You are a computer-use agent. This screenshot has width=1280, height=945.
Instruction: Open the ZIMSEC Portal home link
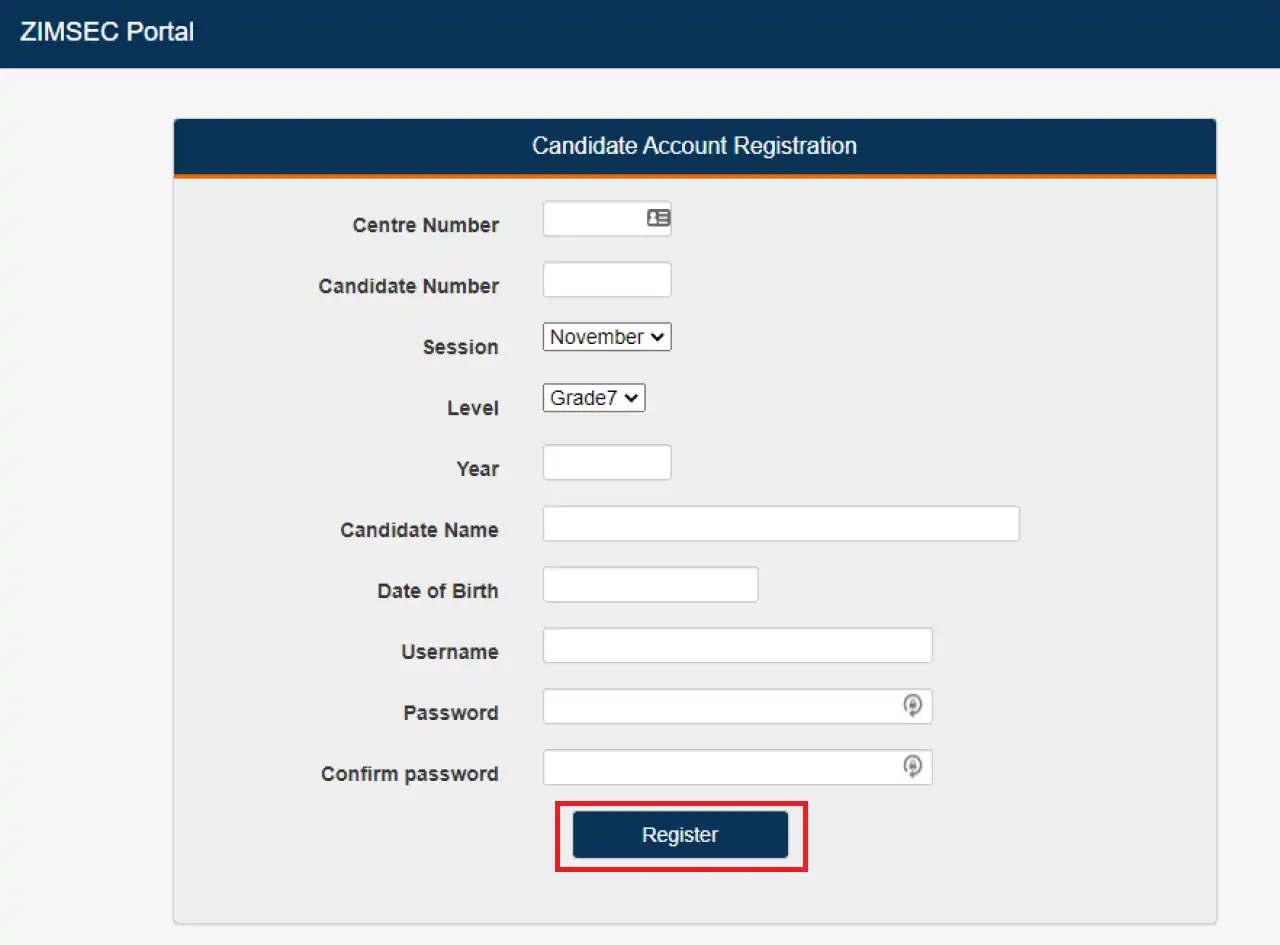click(x=107, y=32)
